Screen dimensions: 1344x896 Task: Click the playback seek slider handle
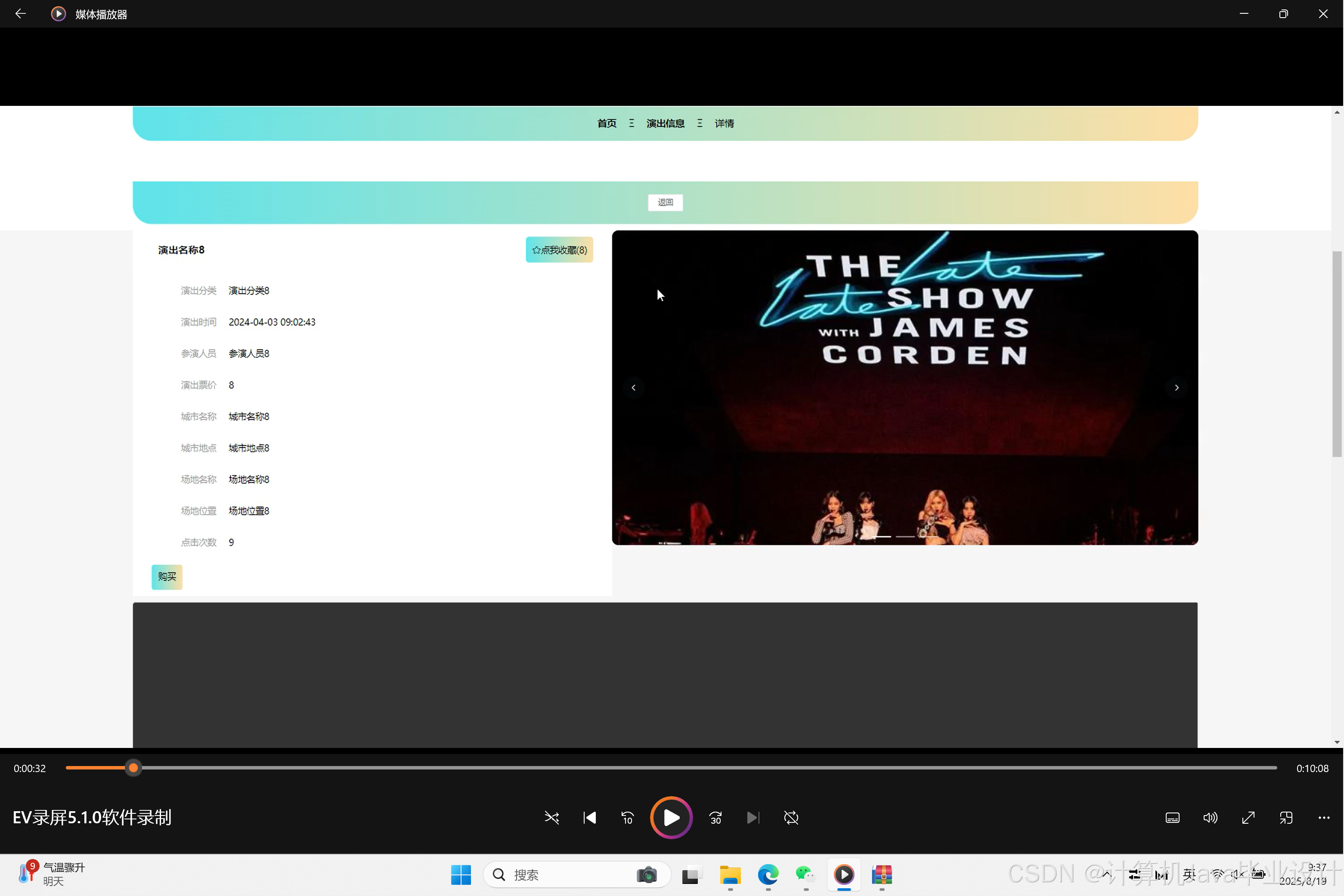tap(133, 768)
